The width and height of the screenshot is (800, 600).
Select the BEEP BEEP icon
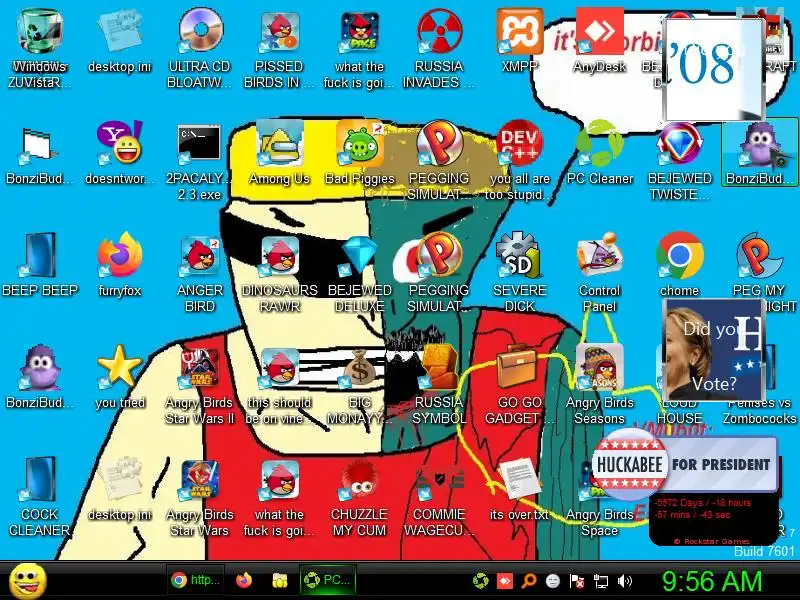(x=40, y=255)
